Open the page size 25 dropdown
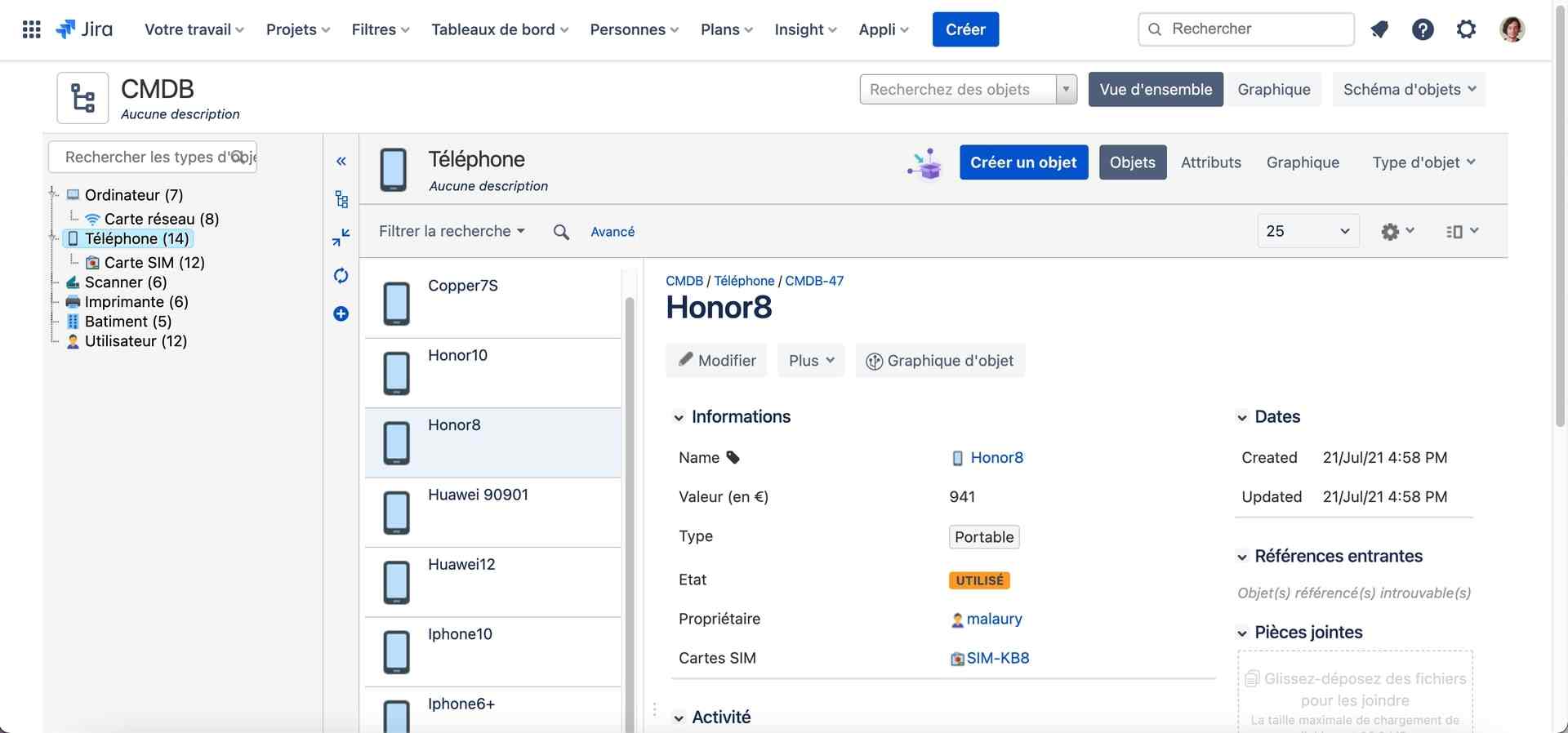 [x=1308, y=231]
